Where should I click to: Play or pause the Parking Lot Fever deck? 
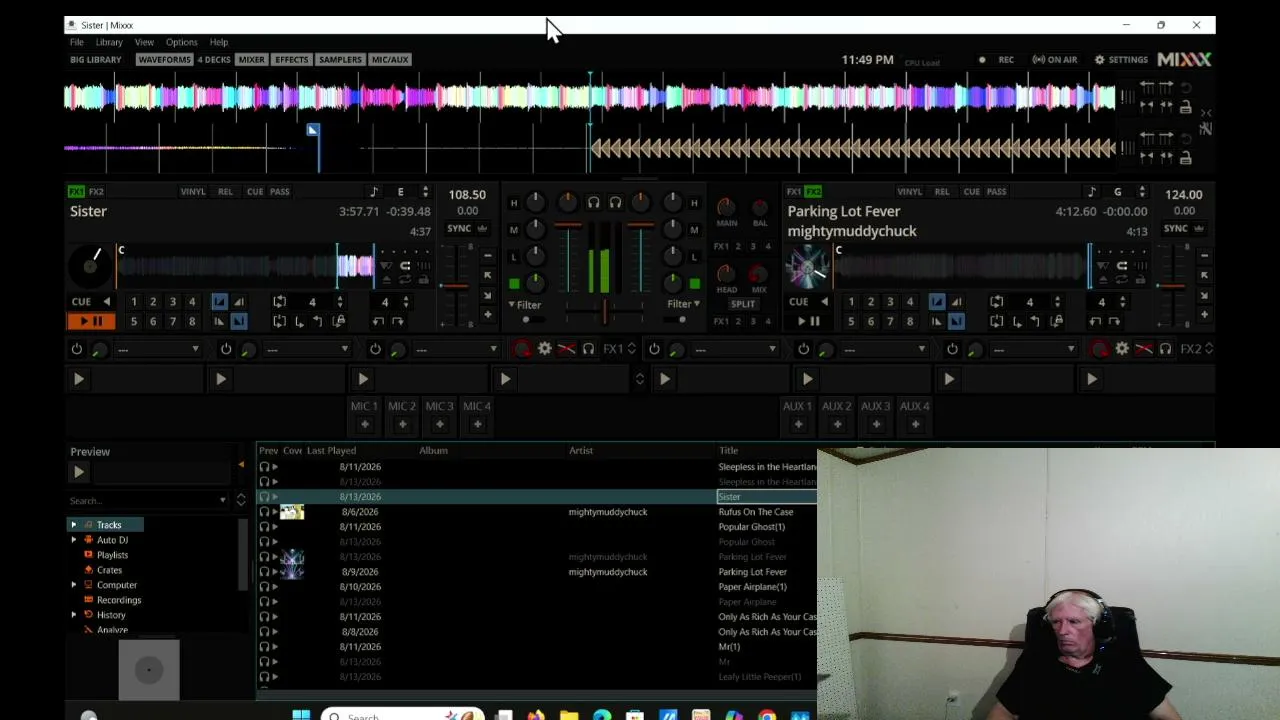(x=808, y=321)
